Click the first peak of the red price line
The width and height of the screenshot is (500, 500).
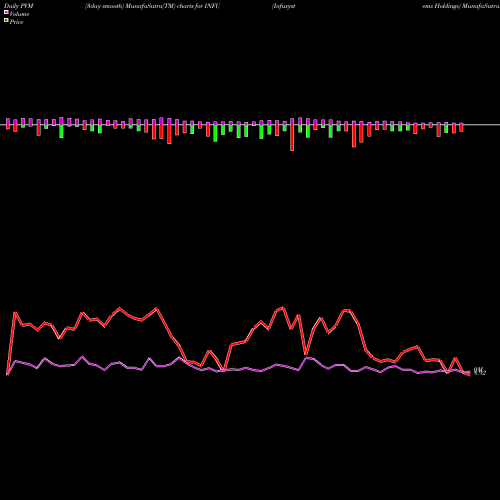[15, 312]
